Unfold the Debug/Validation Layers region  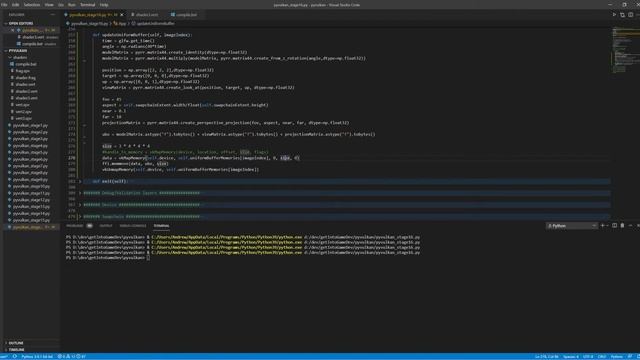[x=80, y=193]
